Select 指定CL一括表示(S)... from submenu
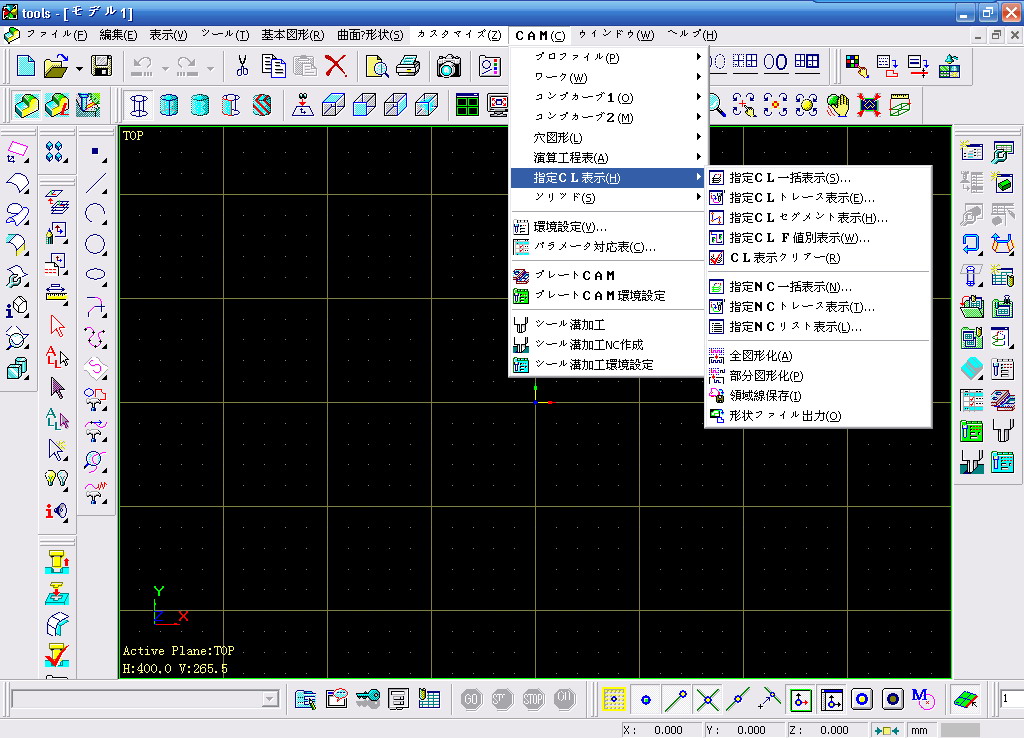This screenshot has width=1024, height=738. point(818,178)
